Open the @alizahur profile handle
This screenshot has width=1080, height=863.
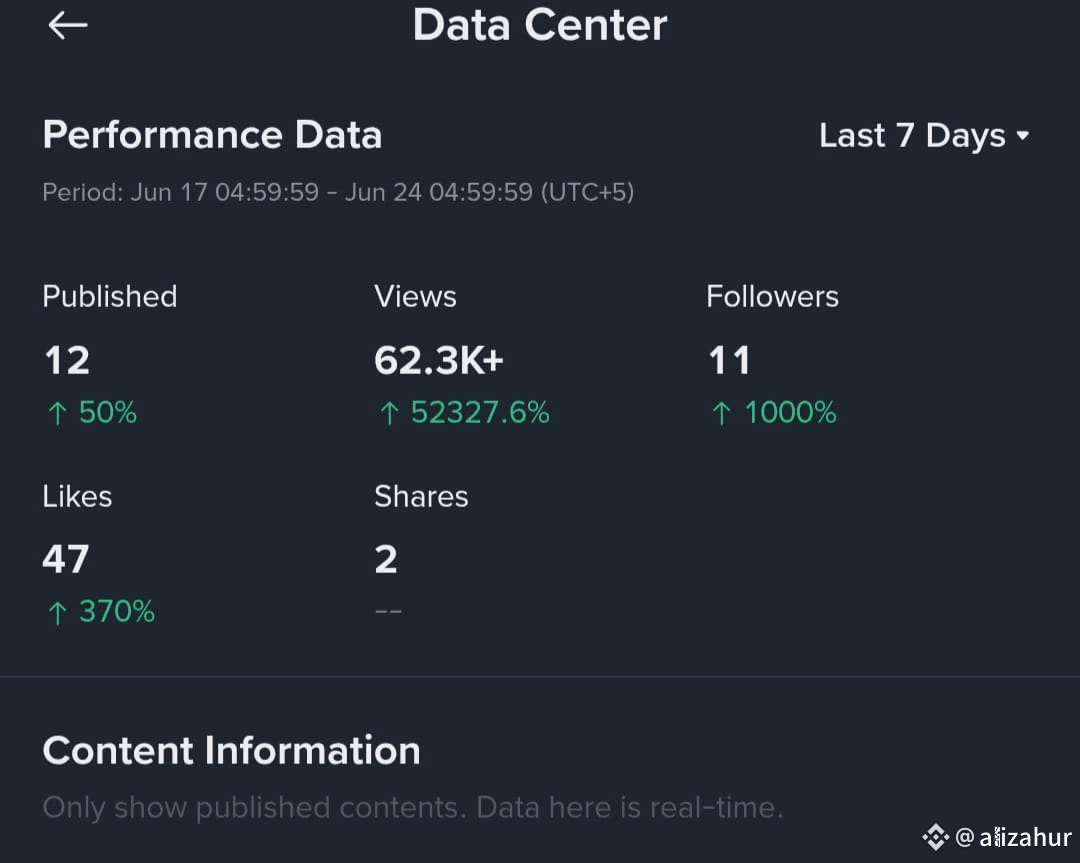point(1013,837)
